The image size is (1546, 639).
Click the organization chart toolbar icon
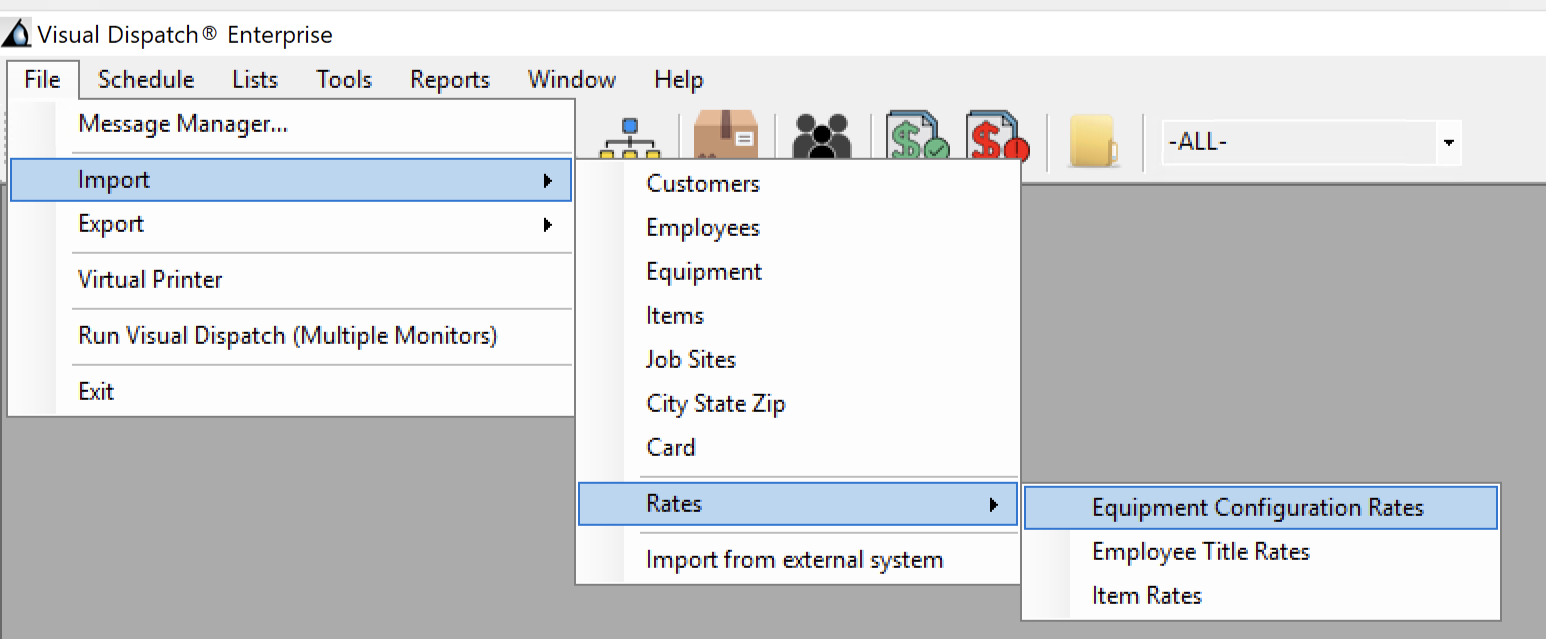(630, 140)
